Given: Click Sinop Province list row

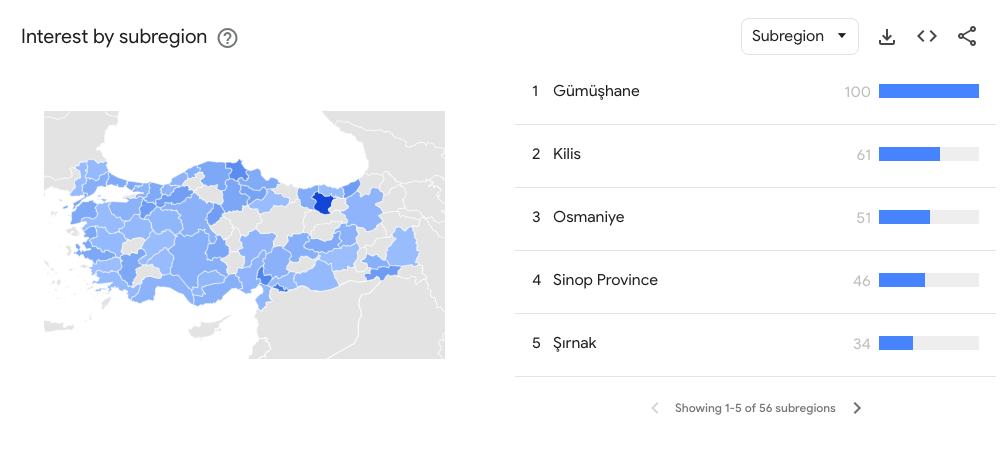Looking at the screenshot, I should coord(747,280).
